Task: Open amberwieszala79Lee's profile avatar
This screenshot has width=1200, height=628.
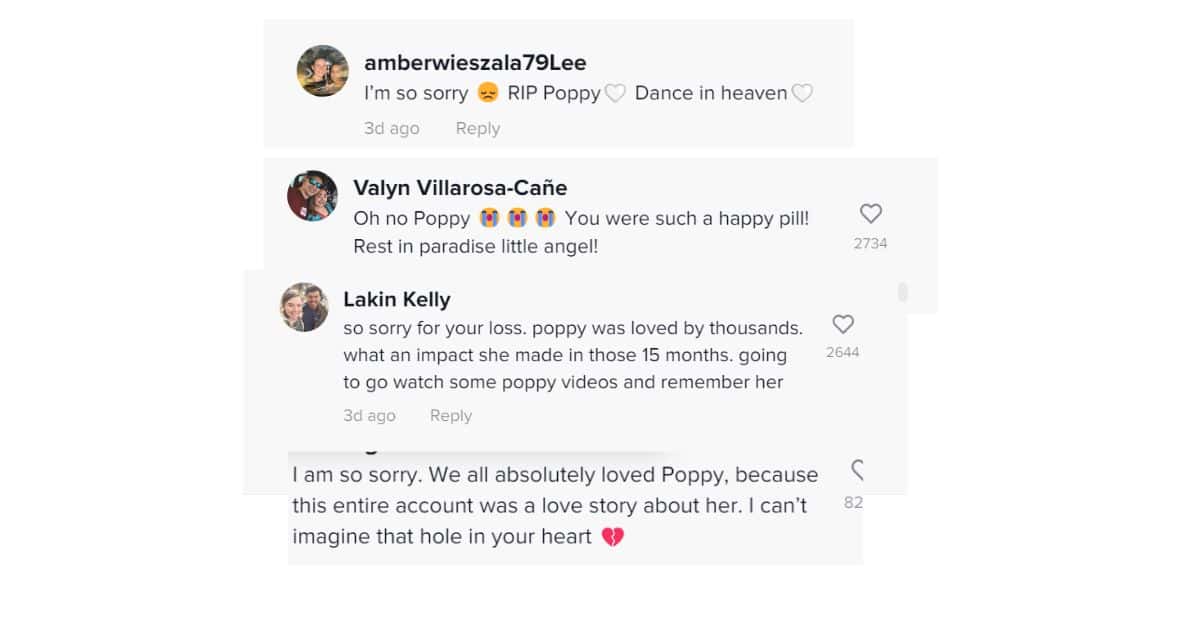Action: pos(322,71)
